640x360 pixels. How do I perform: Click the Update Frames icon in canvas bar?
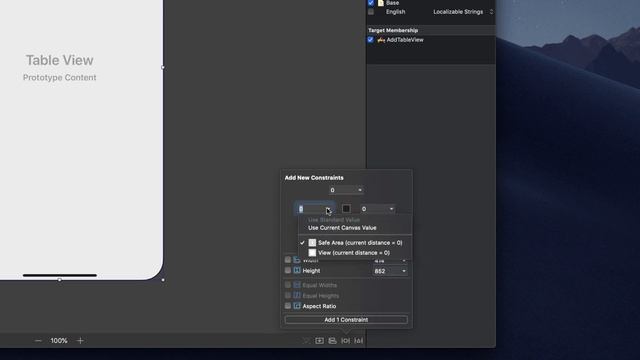point(306,340)
